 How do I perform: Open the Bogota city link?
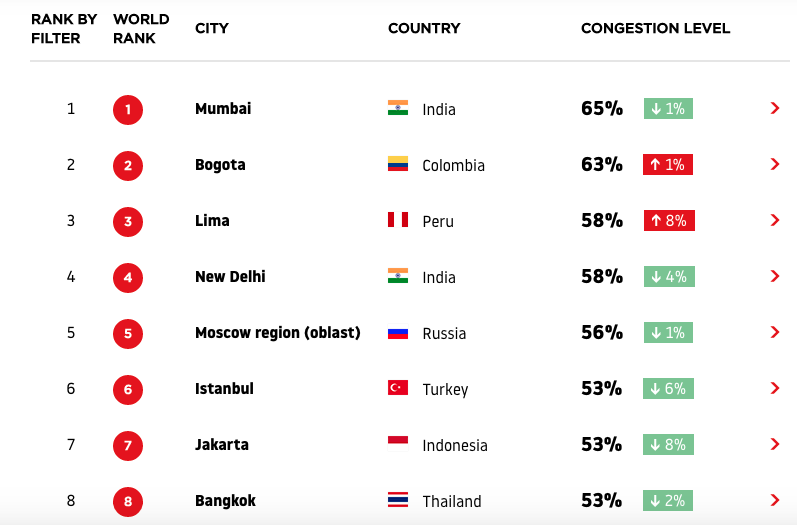click(220, 165)
